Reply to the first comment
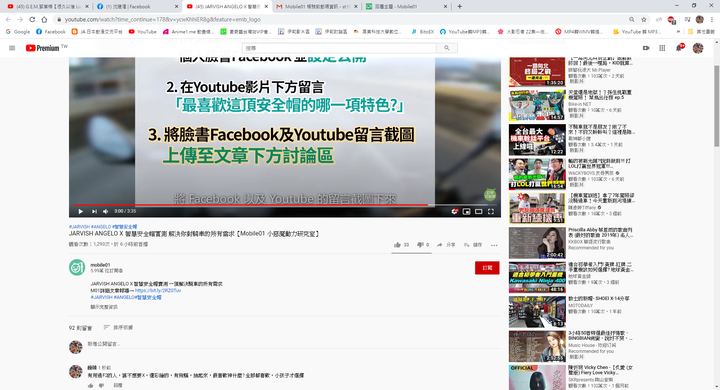The image size is (720, 390). [x=118, y=385]
